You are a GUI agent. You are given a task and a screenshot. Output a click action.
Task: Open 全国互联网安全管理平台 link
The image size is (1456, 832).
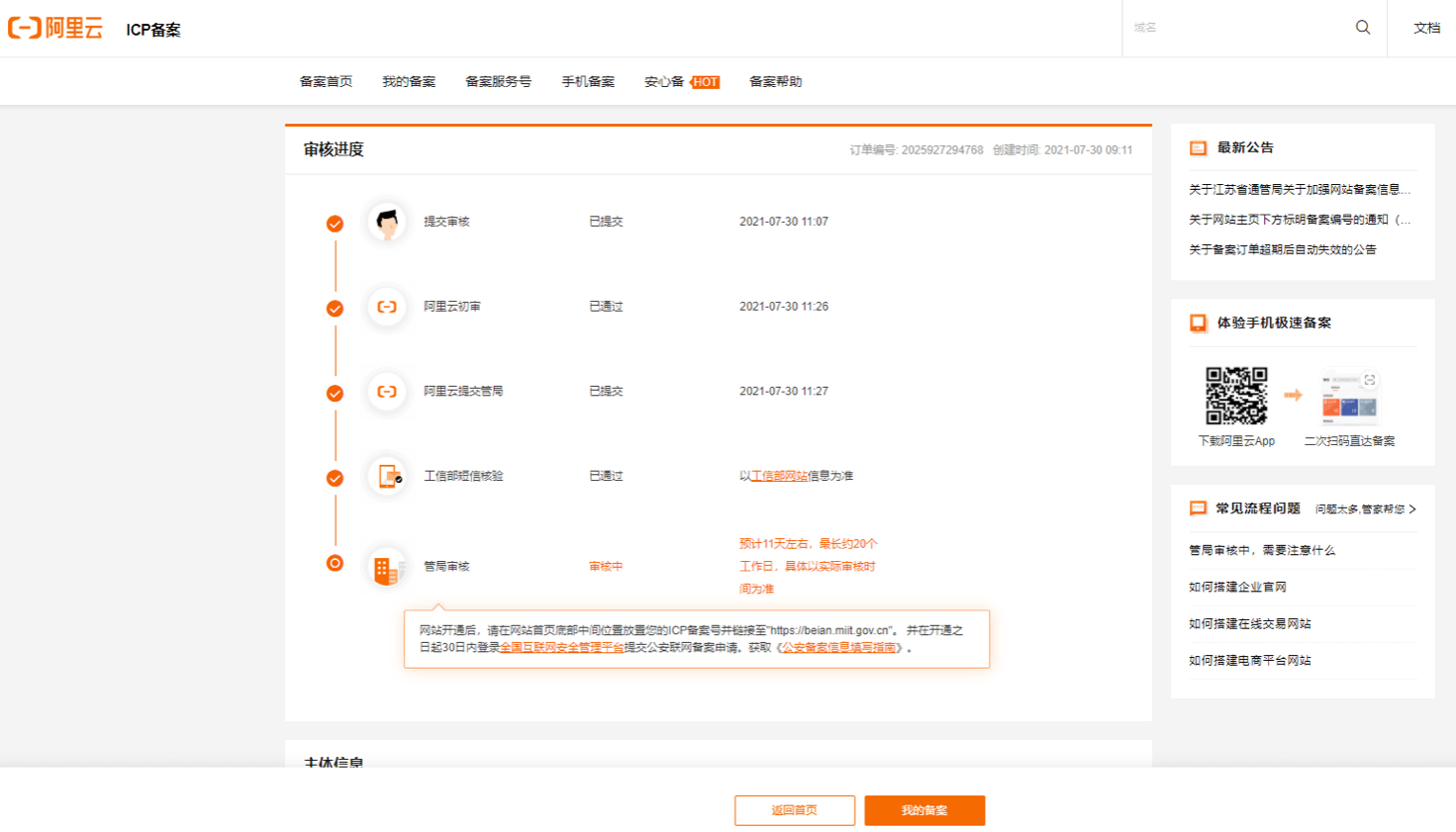(561, 648)
